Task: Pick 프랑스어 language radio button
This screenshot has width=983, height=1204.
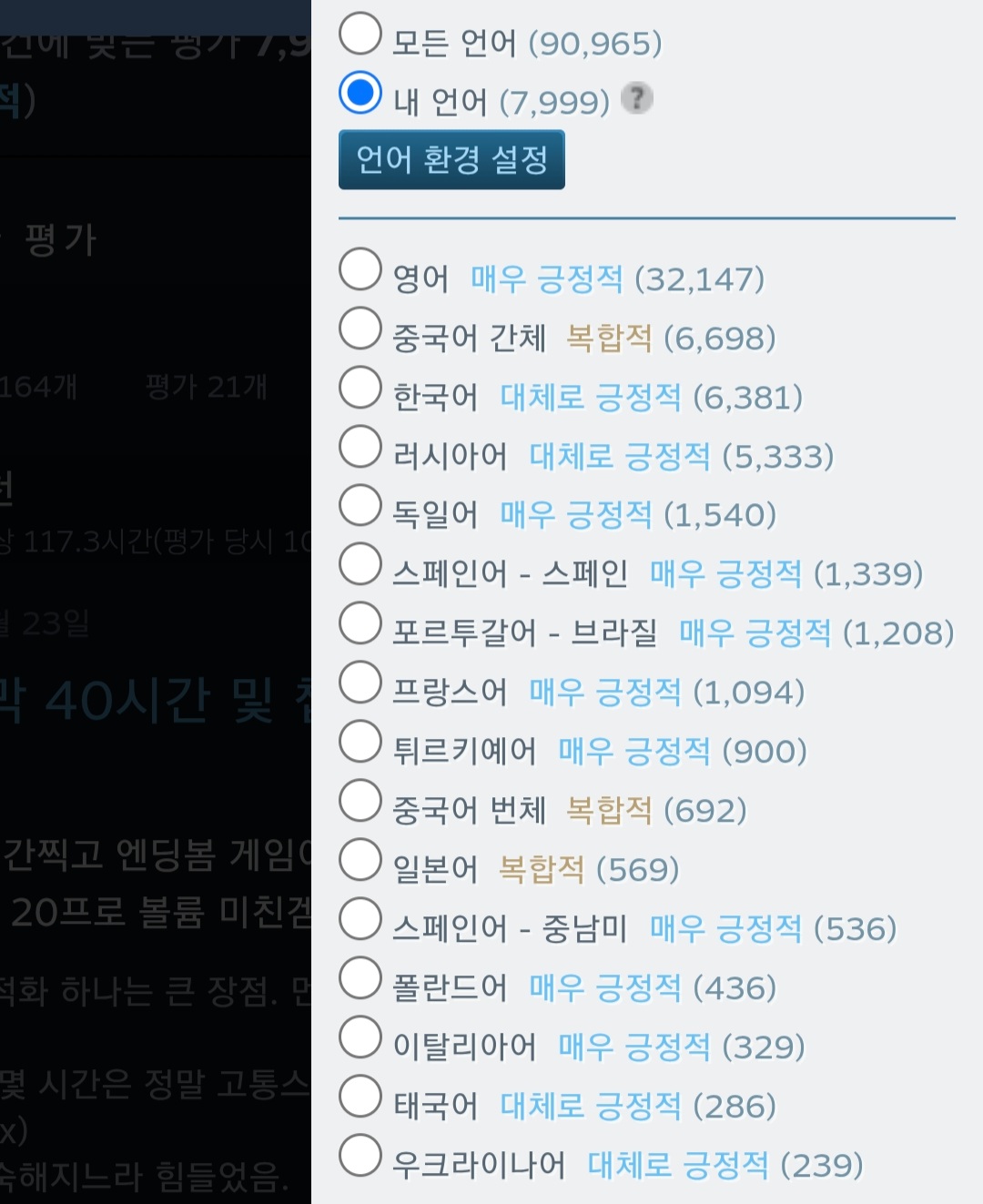Action: [360, 683]
